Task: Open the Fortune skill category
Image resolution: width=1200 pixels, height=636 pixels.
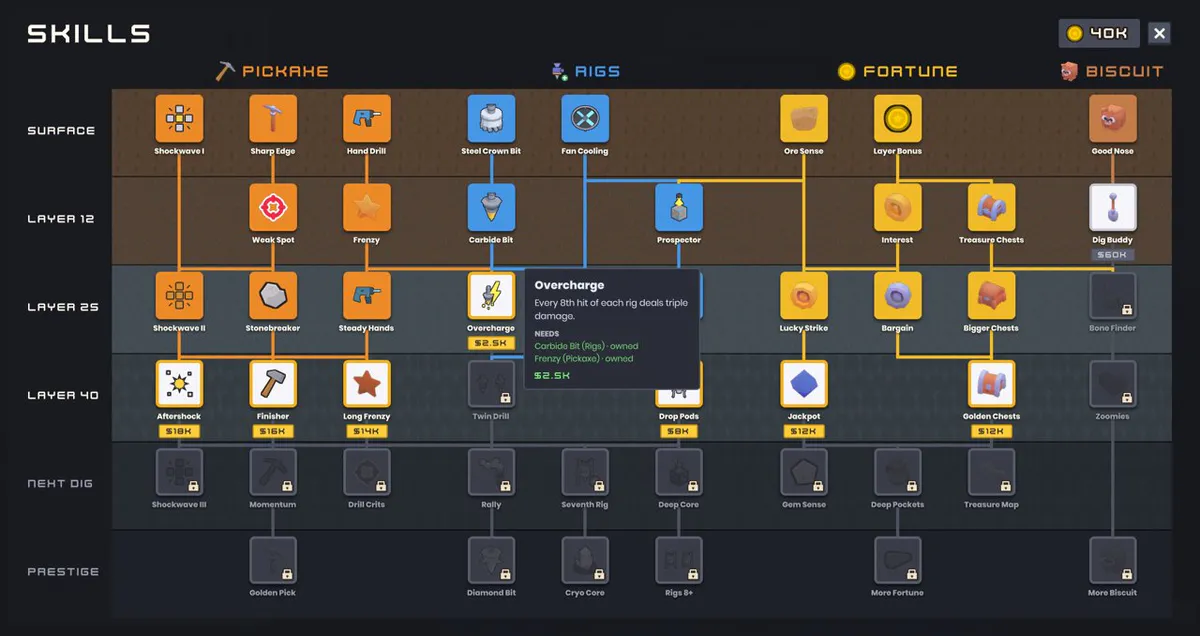Action: (897, 71)
